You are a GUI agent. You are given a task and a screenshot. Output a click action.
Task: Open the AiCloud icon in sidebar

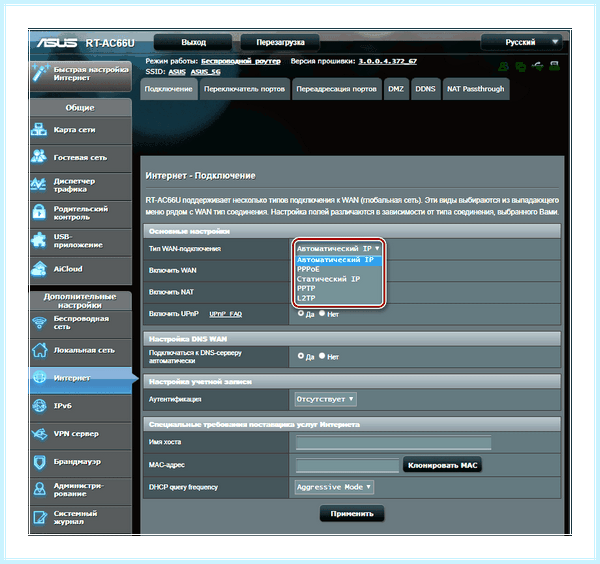(39, 269)
